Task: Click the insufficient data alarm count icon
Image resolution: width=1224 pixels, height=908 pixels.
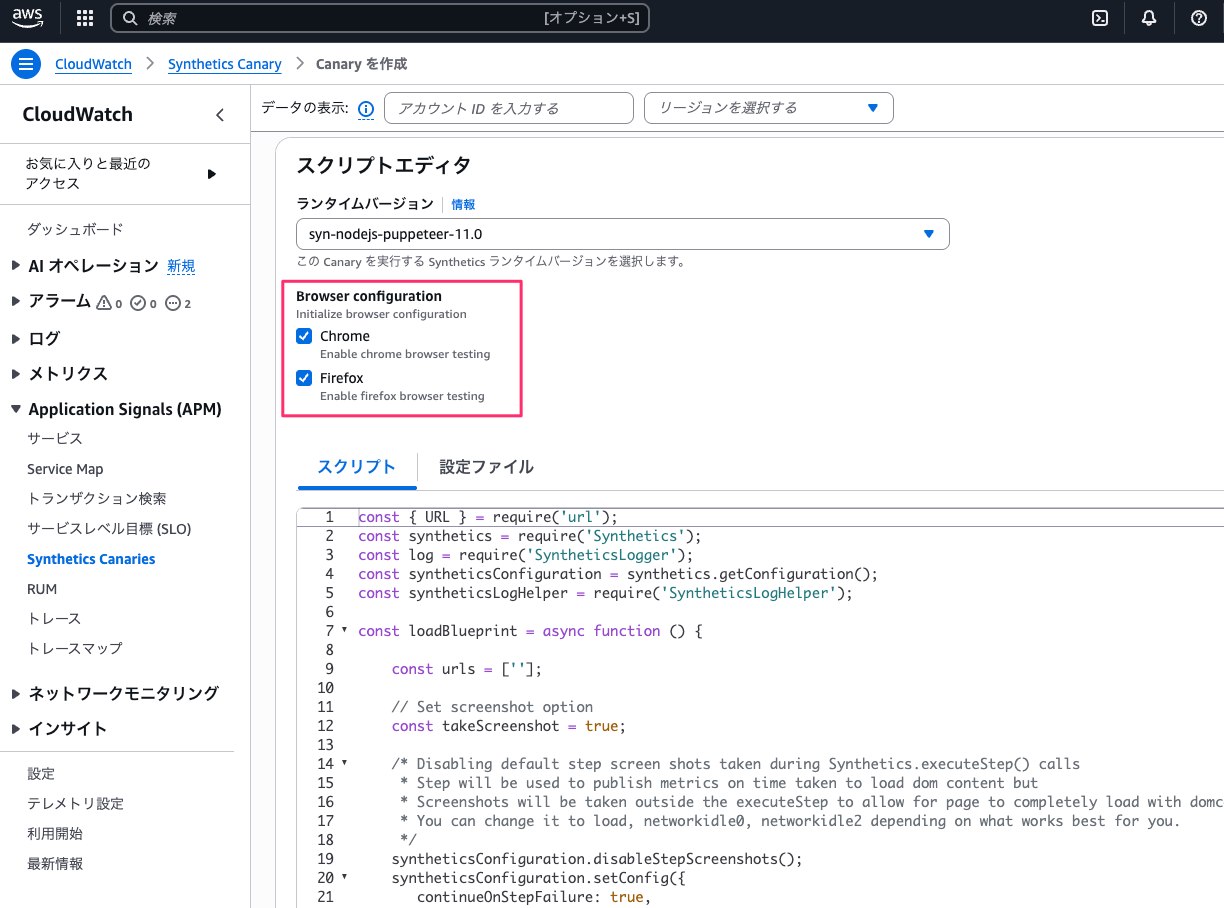Action: 178,303
